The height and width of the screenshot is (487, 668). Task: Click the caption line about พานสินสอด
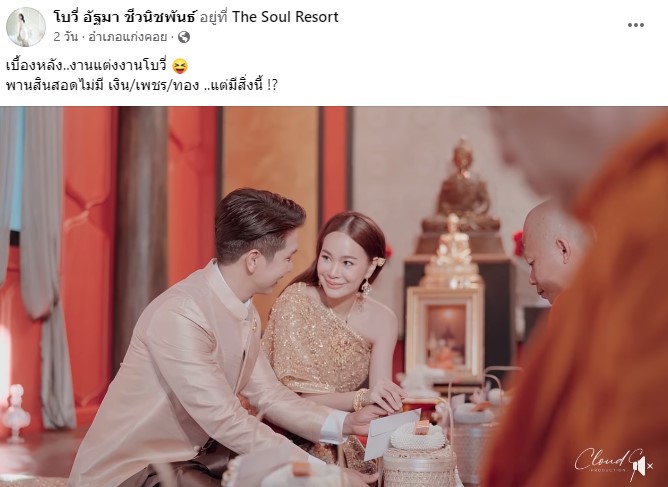coord(142,85)
